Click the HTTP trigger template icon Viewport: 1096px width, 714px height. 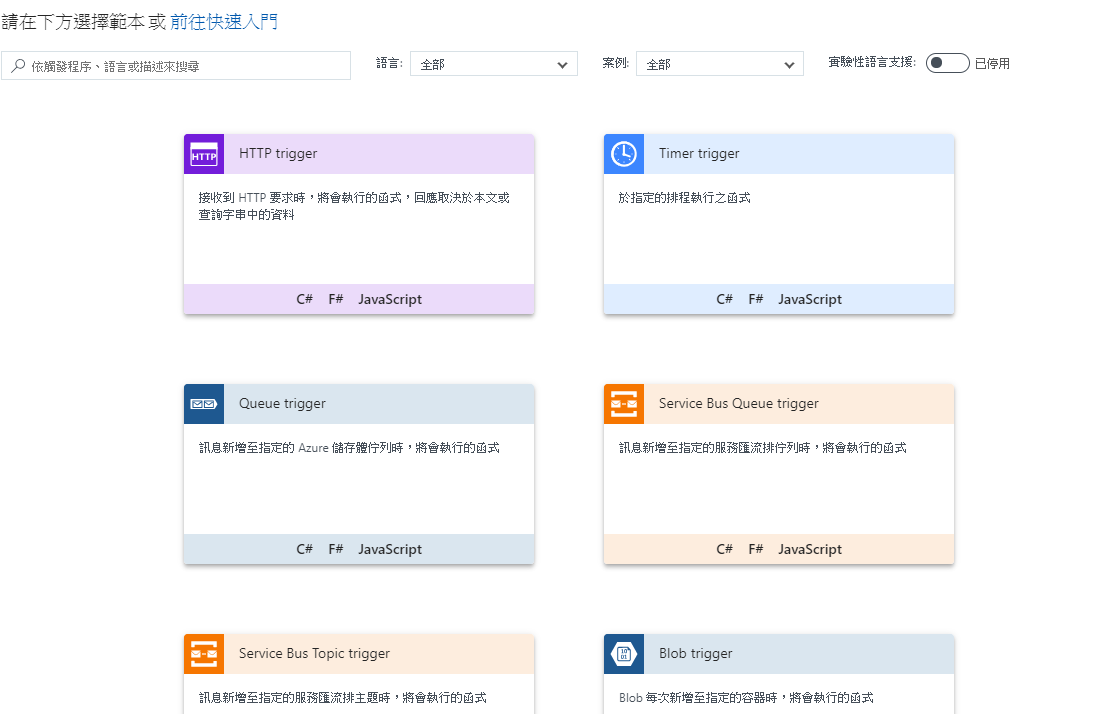coord(204,153)
